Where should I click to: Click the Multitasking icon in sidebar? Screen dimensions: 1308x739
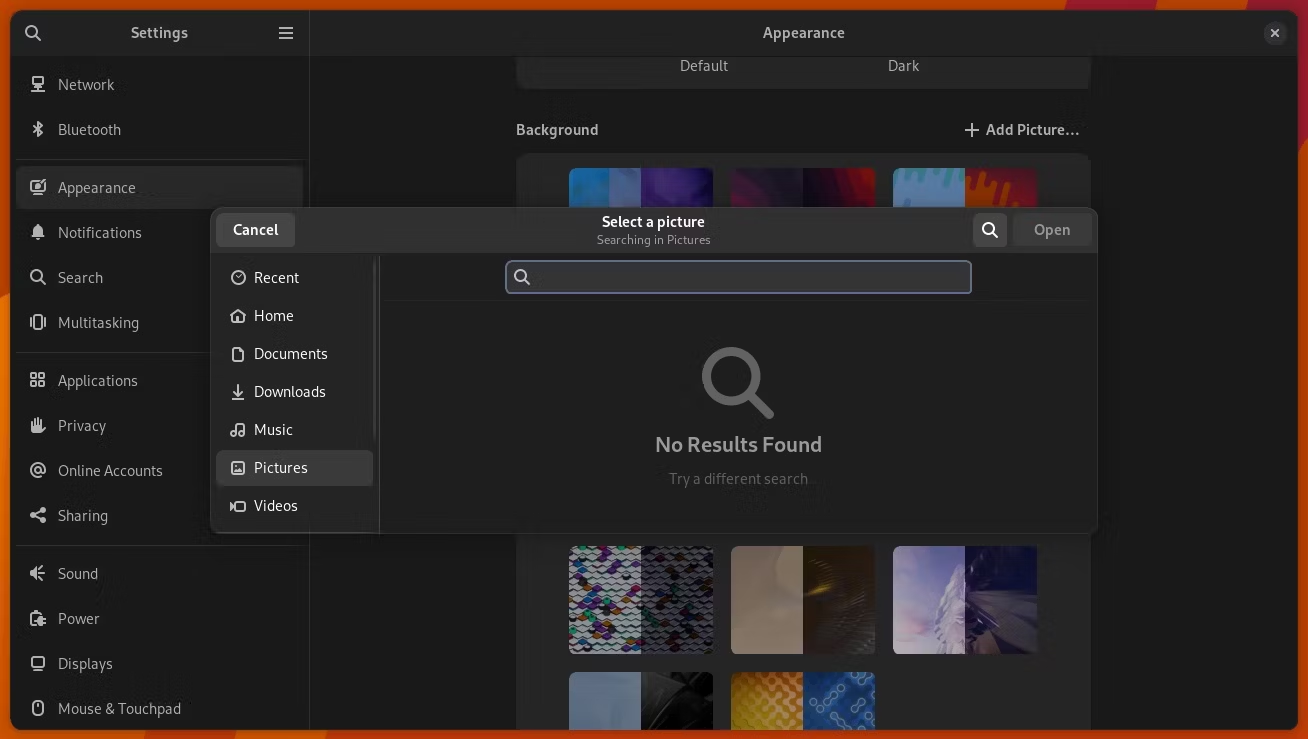coord(38,323)
